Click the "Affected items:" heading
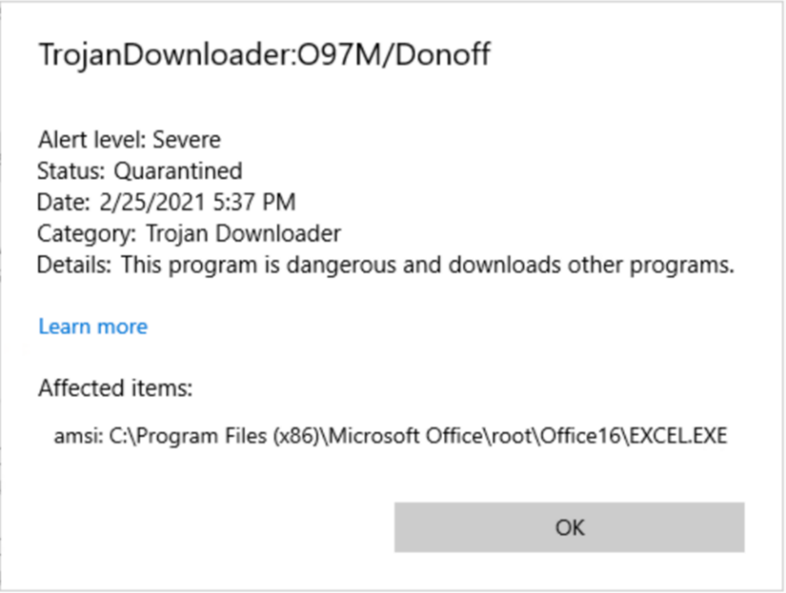Viewport: 786px width, 593px height. point(115,388)
